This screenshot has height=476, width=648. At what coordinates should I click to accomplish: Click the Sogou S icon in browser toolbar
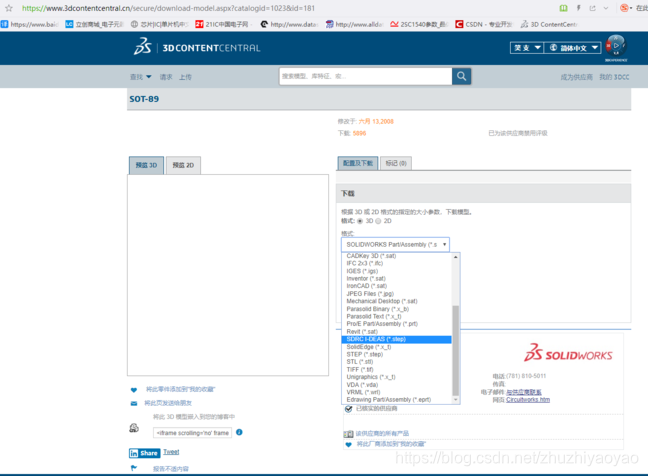[x=624, y=8]
